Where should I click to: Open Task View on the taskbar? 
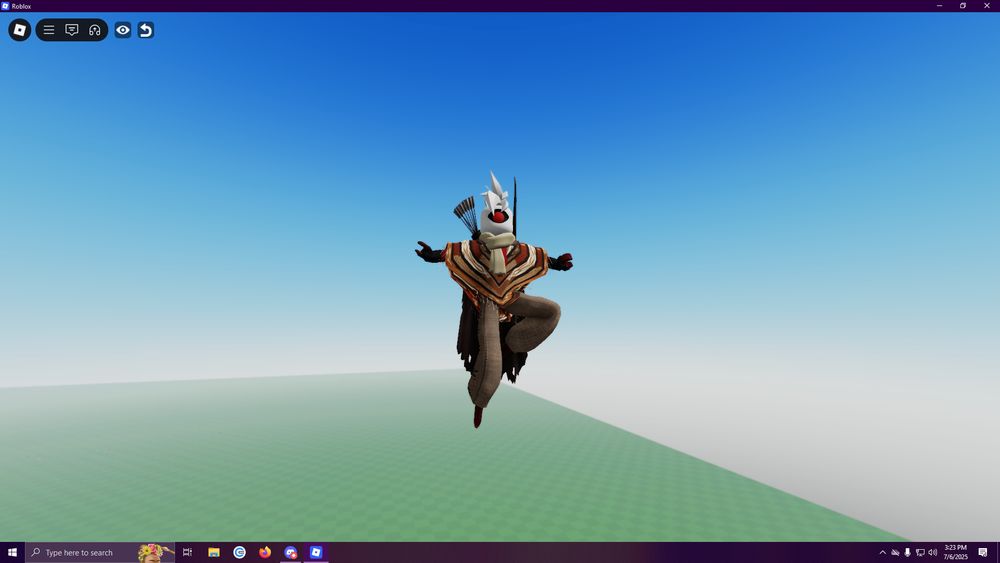pos(188,552)
